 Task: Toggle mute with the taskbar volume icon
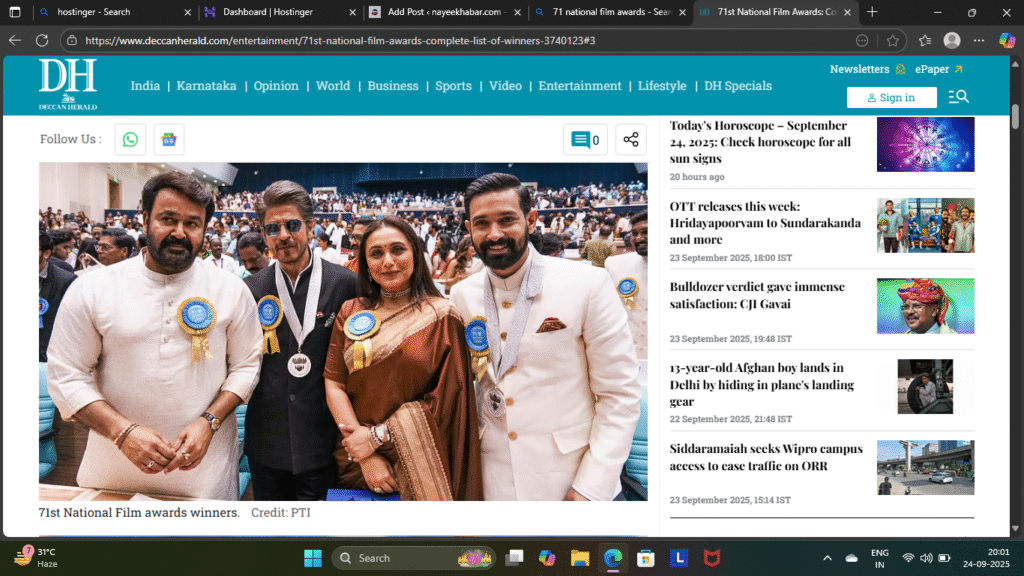[925, 557]
